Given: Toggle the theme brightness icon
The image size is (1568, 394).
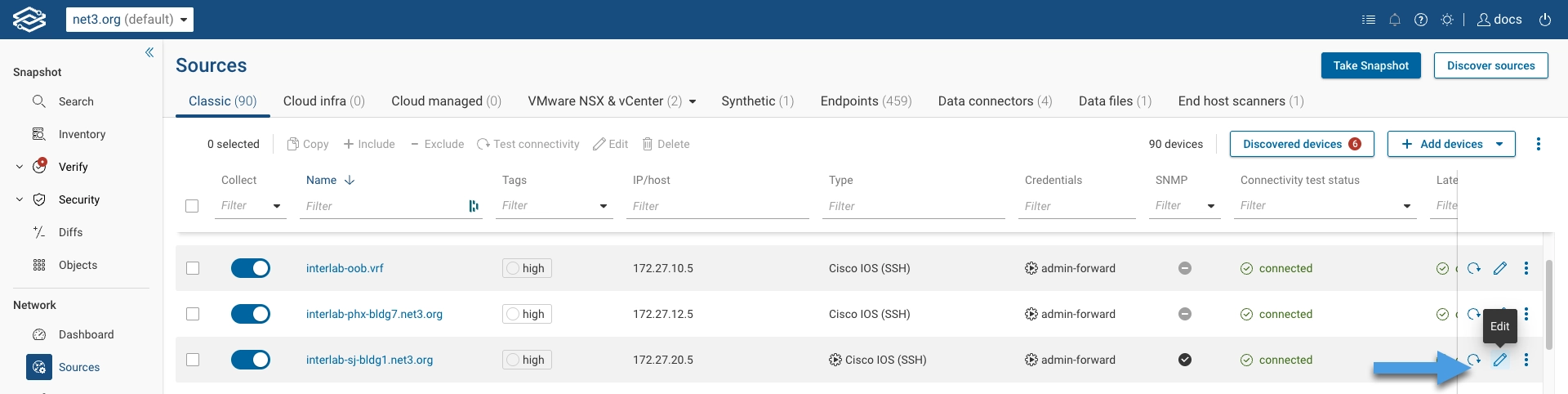Looking at the screenshot, I should pos(1447,20).
